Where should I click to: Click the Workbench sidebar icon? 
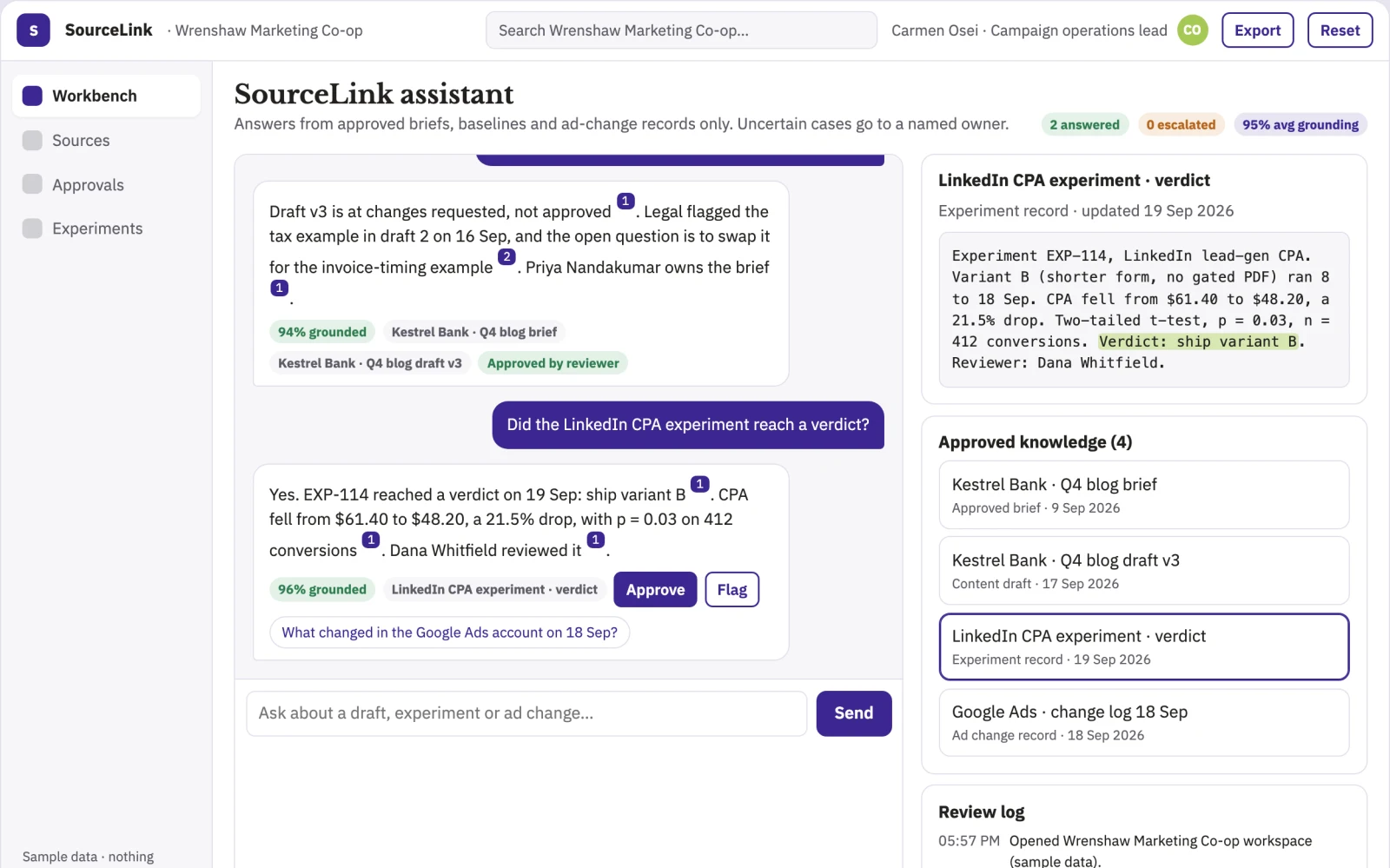point(32,96)
